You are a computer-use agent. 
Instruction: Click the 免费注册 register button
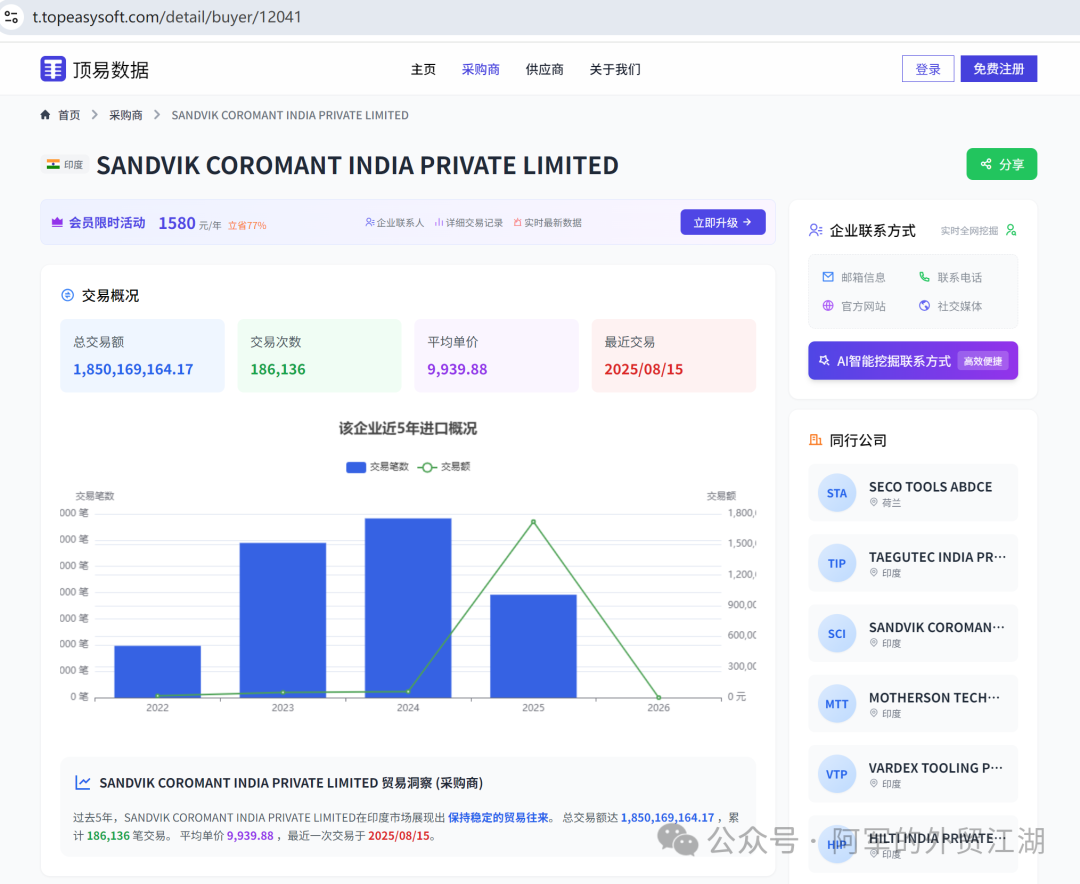pyautogui.click(x=998, y=69)
